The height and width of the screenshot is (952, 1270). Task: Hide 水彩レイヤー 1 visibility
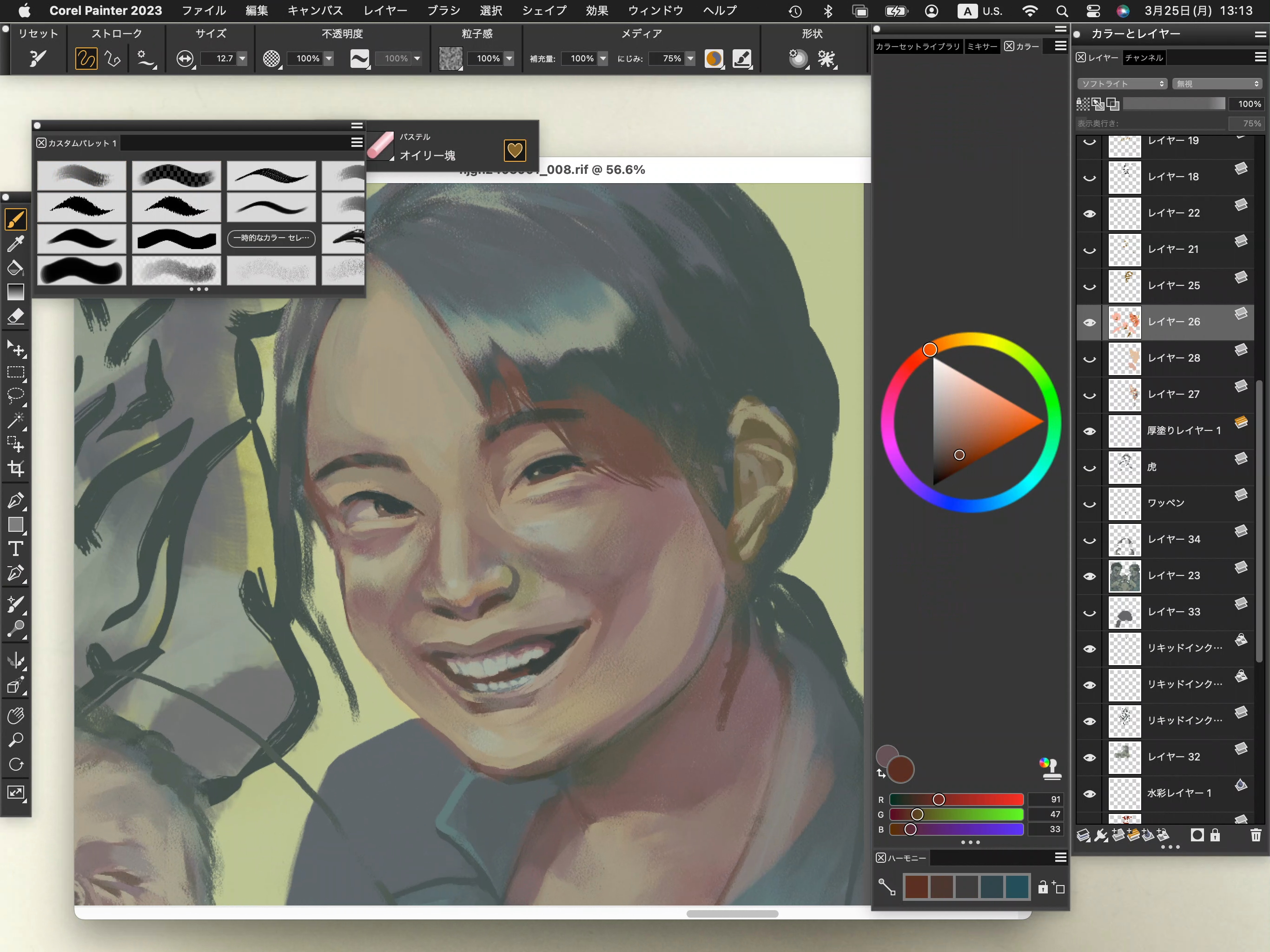1089,793
